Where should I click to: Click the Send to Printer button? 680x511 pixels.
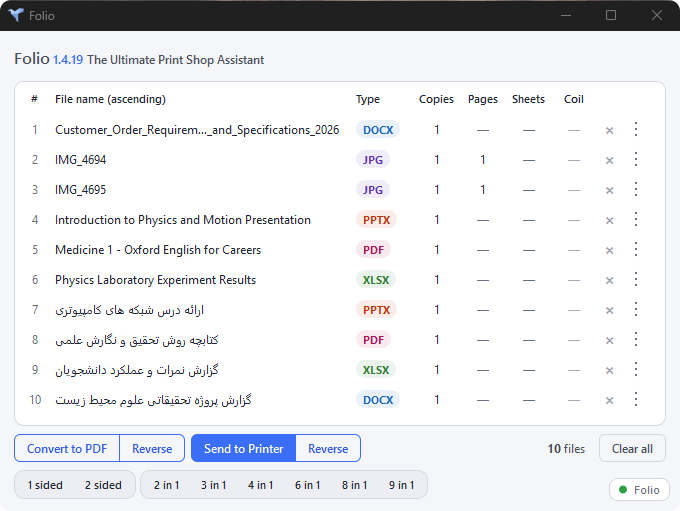click(x=243, y=449)
